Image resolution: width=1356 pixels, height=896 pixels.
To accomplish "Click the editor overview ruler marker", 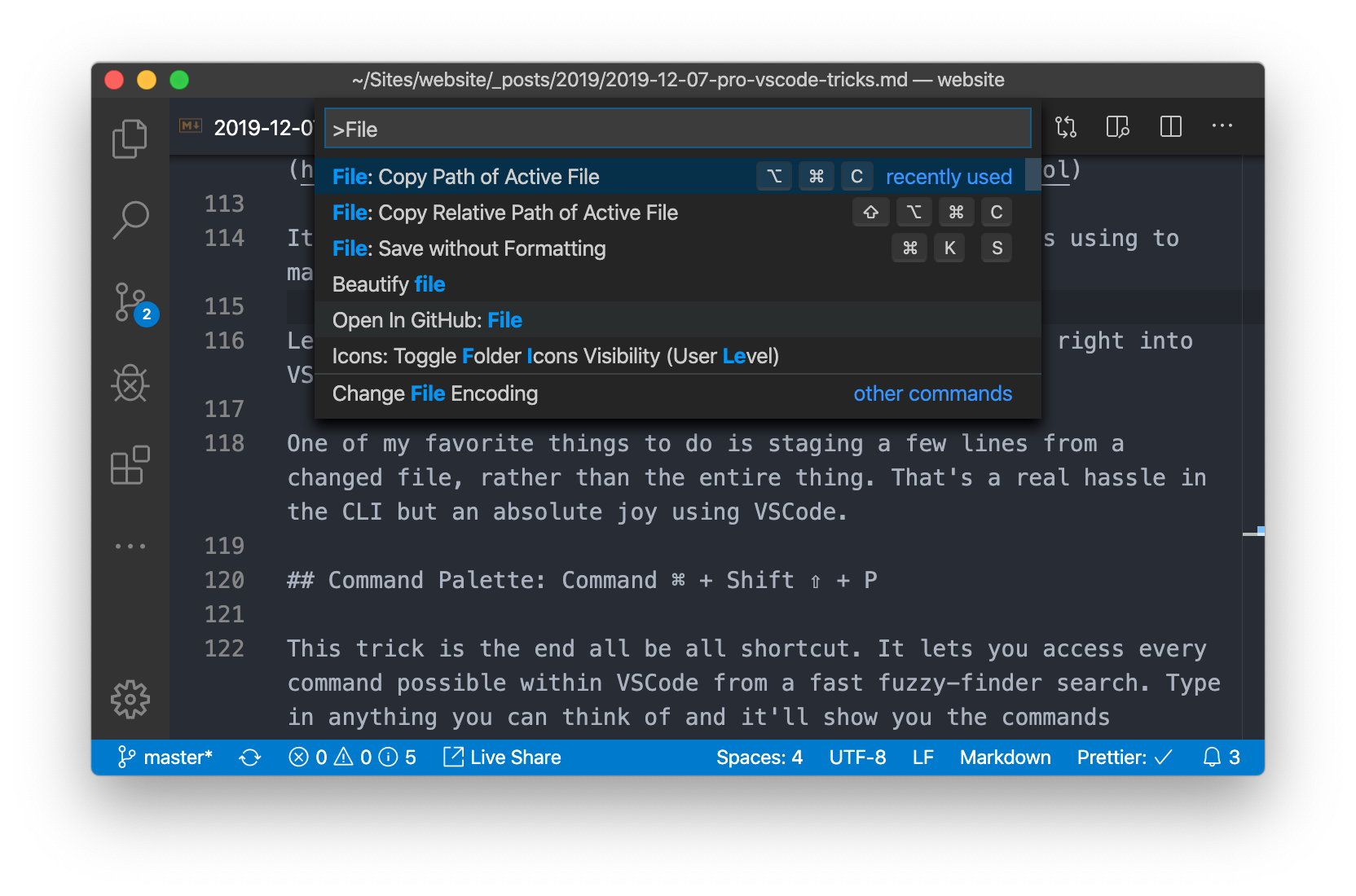I will tap(1253, 532).
